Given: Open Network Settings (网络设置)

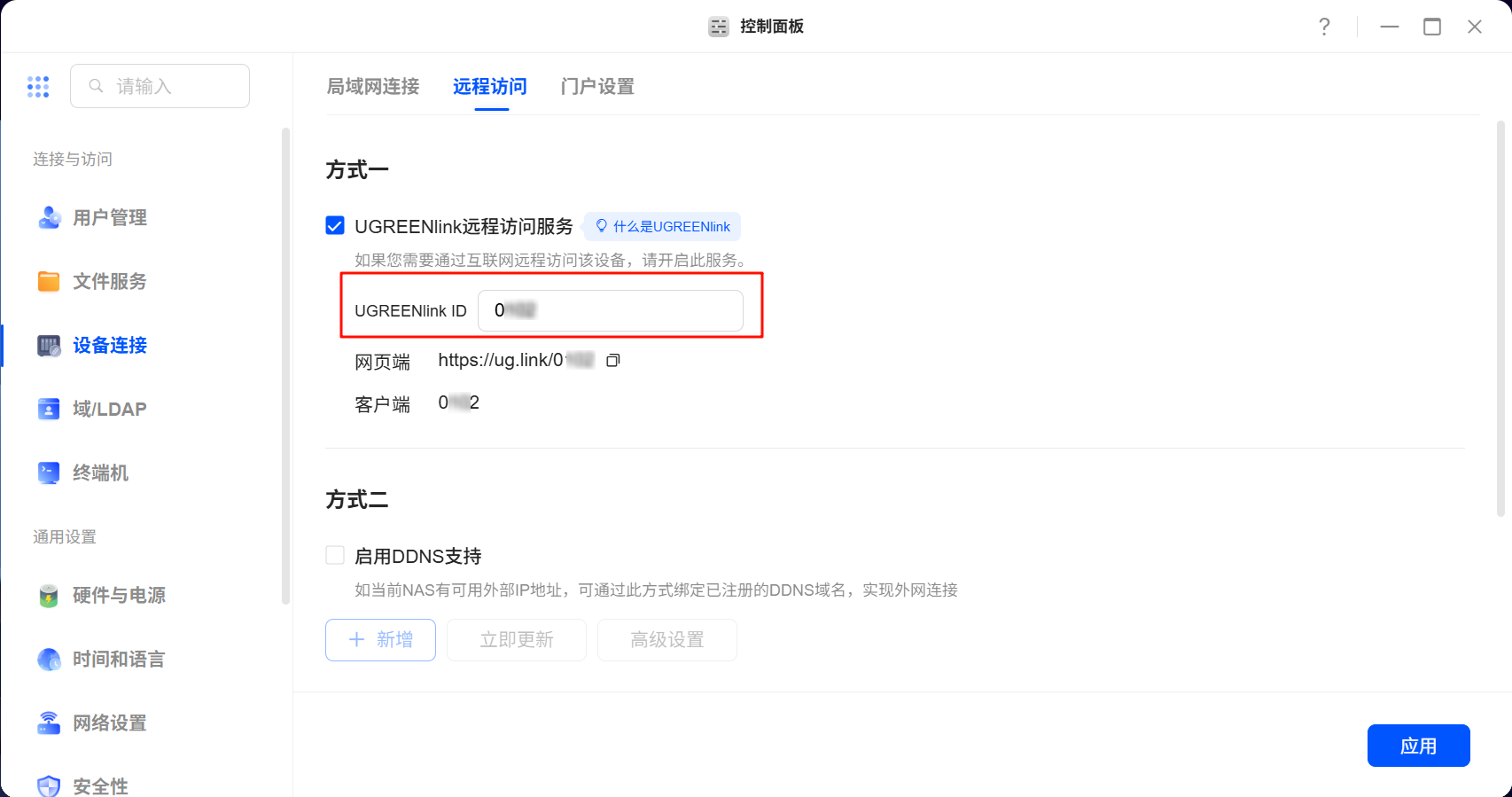Looking at the screenshot, I should pos(109,723).
